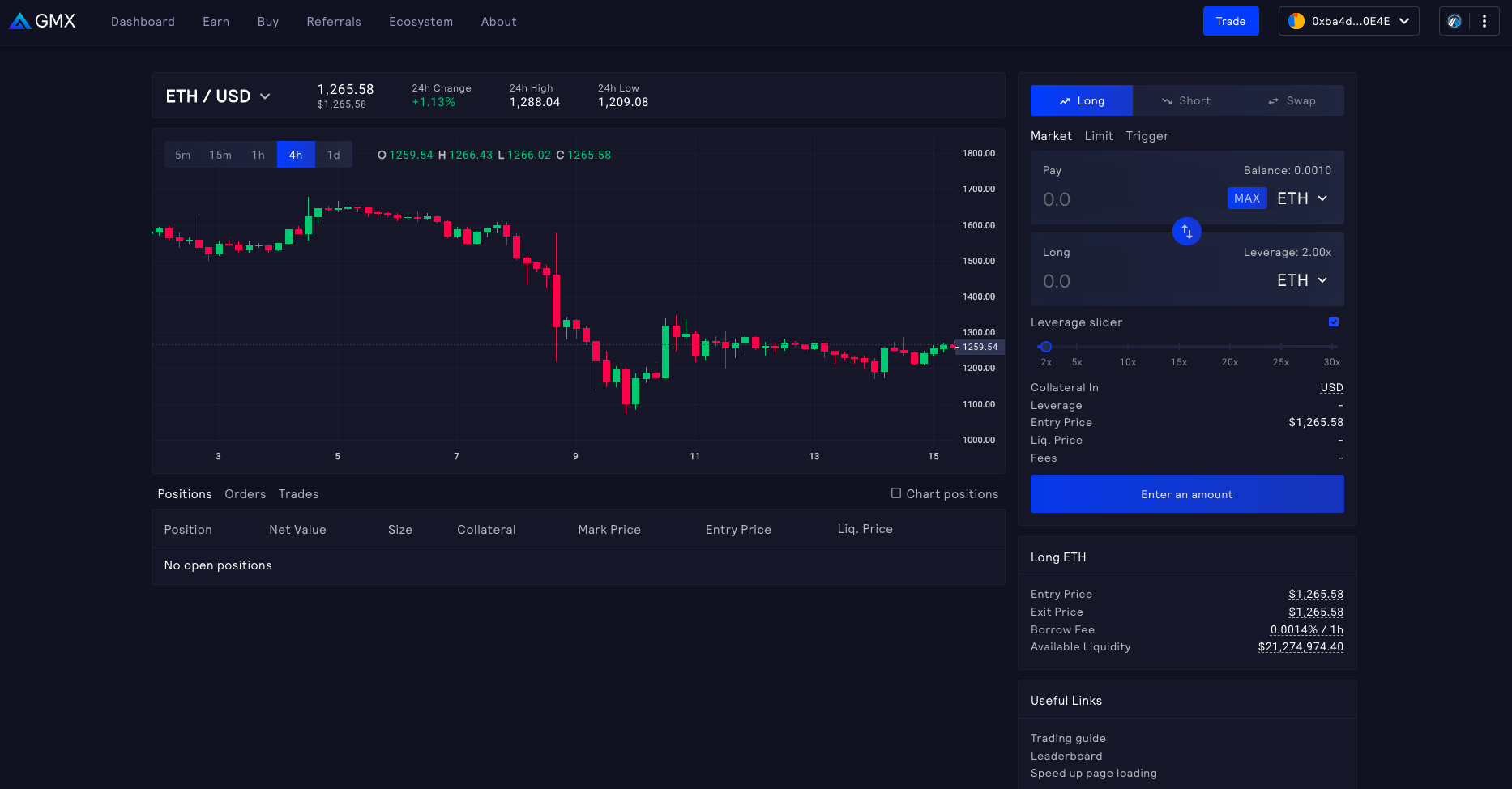
Task: Set chart interval to 1d
Action: 334,155
